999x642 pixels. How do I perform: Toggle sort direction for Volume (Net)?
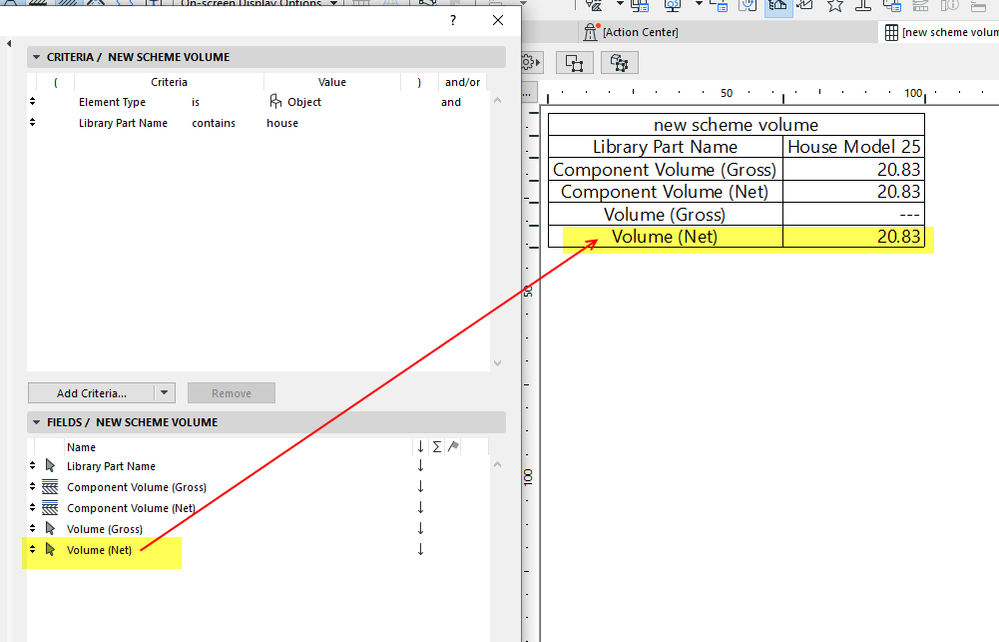(x=420, y=549)
